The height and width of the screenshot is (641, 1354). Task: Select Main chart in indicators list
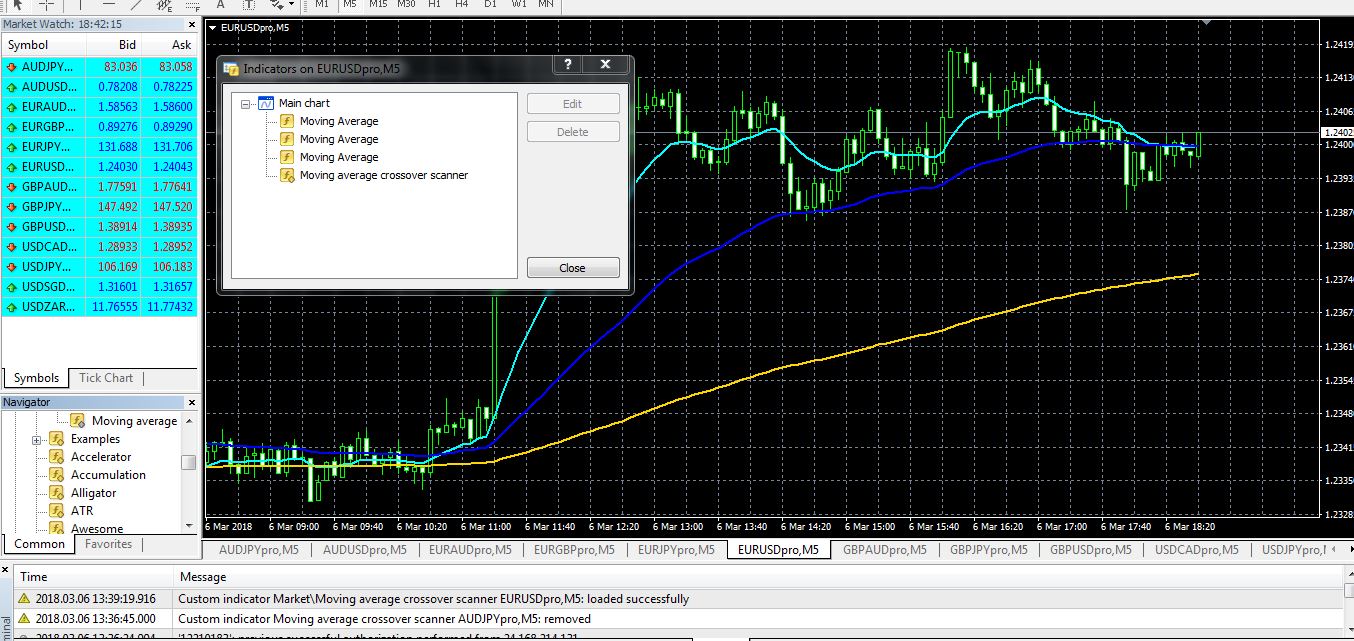(x=304, y=103)
